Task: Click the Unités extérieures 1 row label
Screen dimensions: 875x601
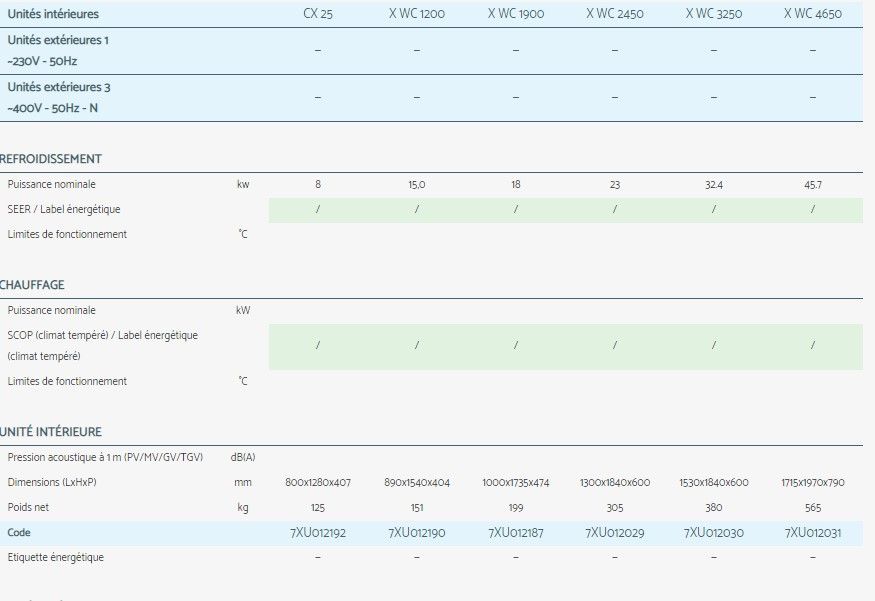Action: pyautogui.click(x=58, y=40)
